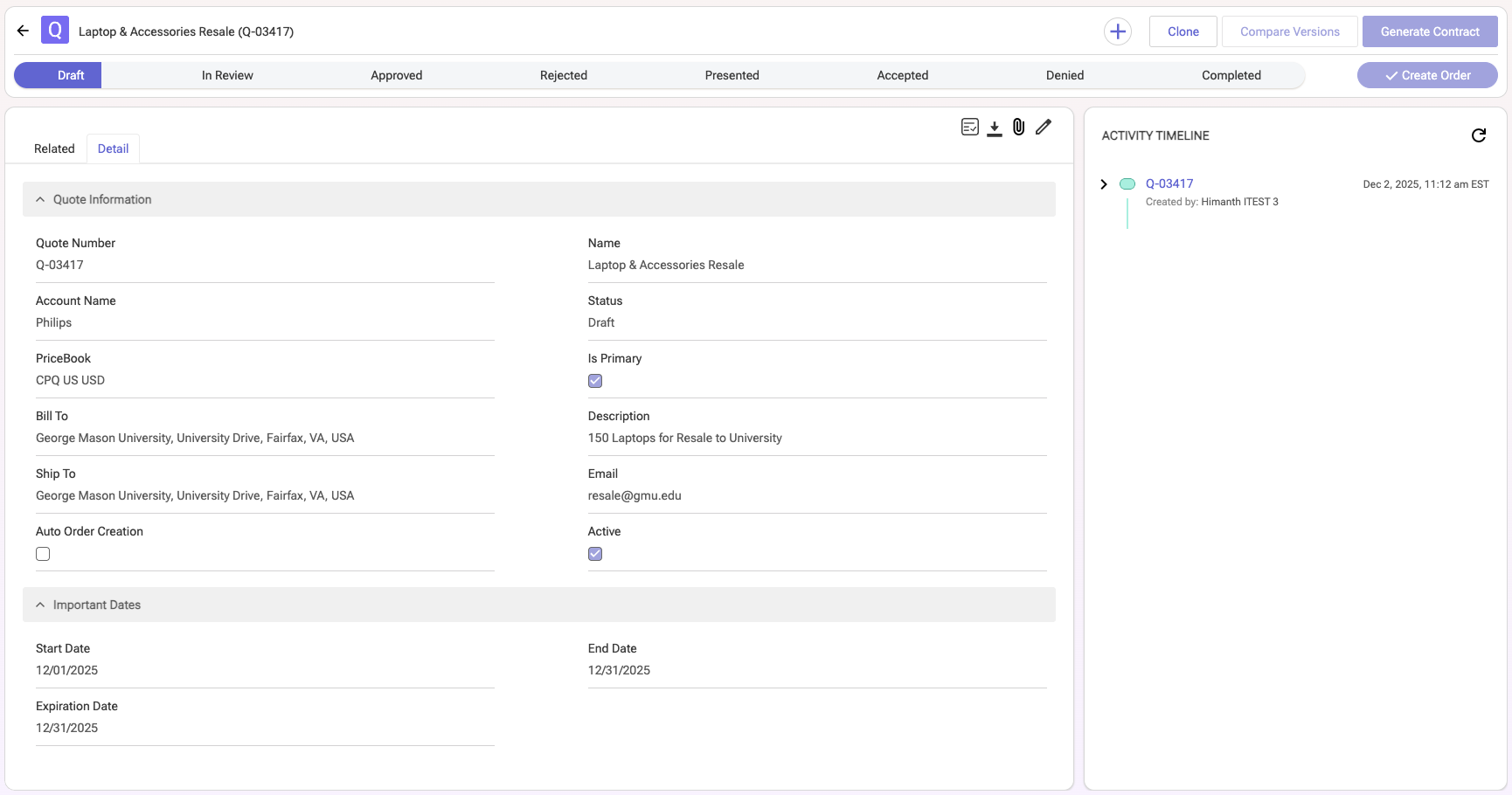This screenshot has width=1512, height=795.
Task: Disable the Active checkbox
Action: click(595, 554)
